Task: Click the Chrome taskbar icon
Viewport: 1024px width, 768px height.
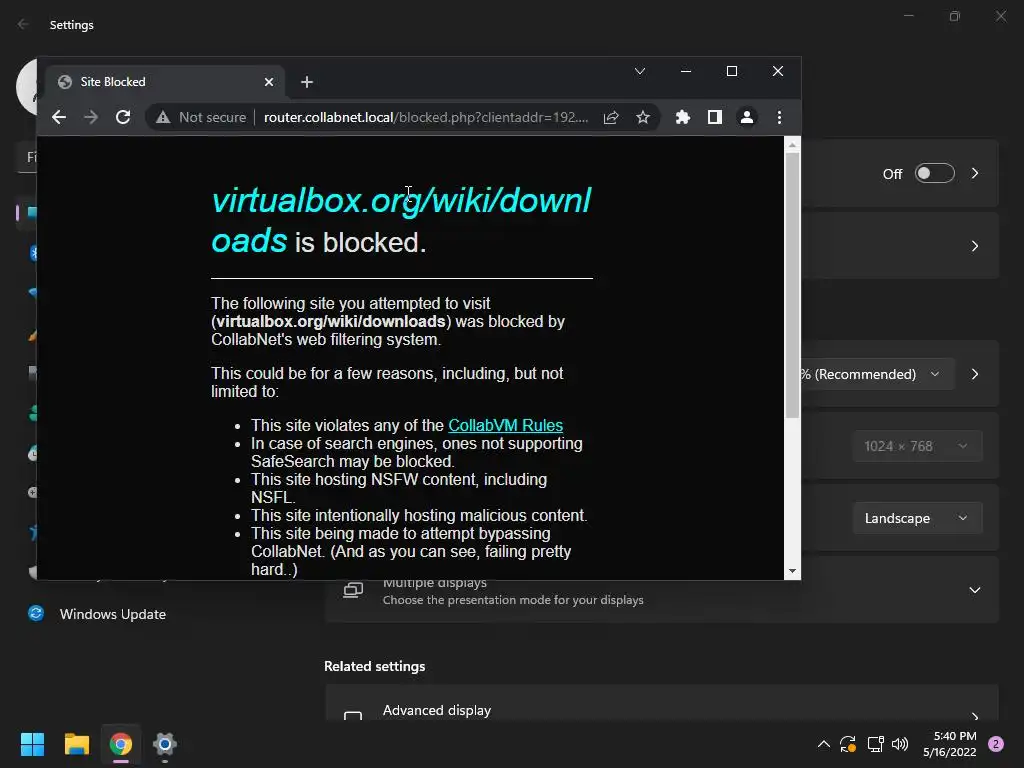Action: tap(121, 744)
